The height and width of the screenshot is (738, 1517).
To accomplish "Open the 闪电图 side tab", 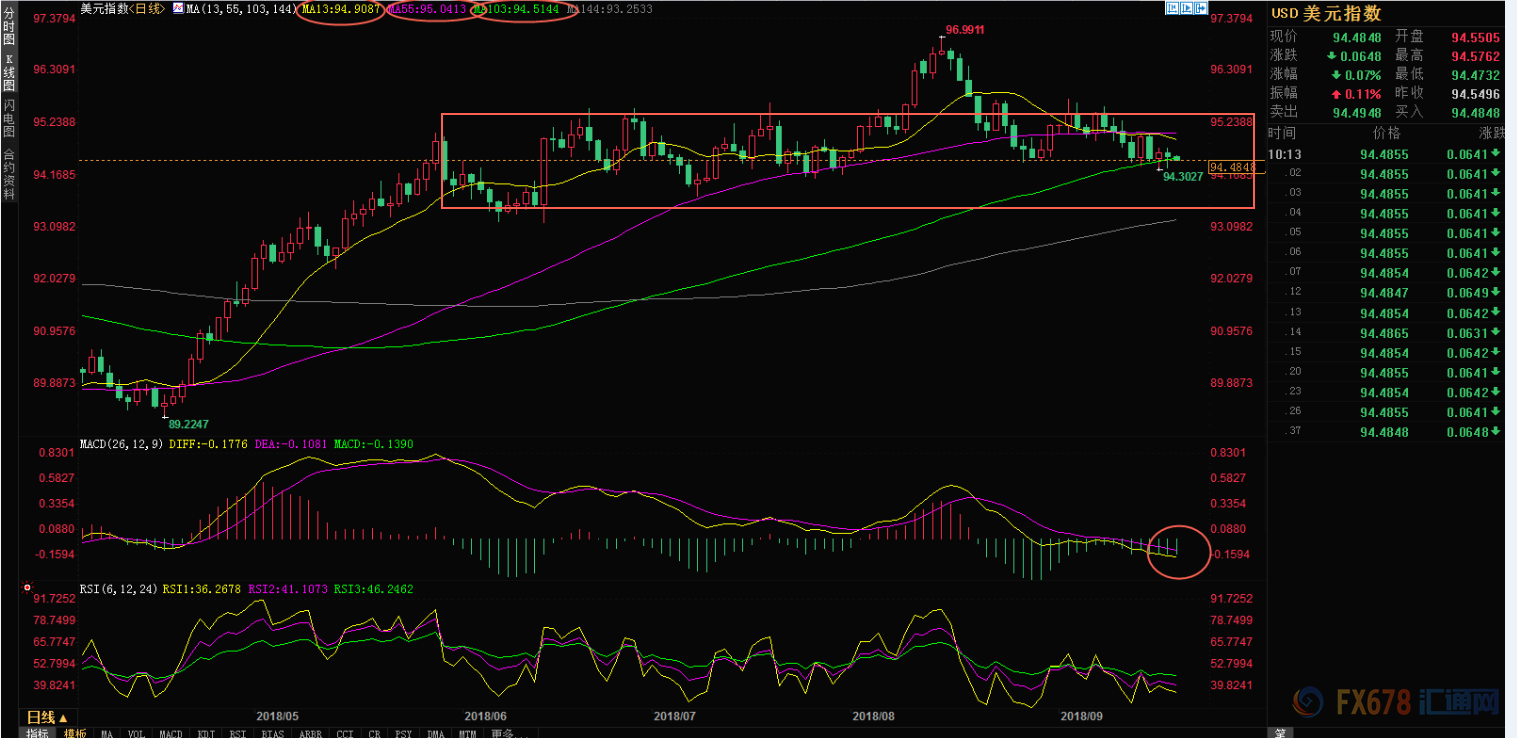I will click(9, 118).
